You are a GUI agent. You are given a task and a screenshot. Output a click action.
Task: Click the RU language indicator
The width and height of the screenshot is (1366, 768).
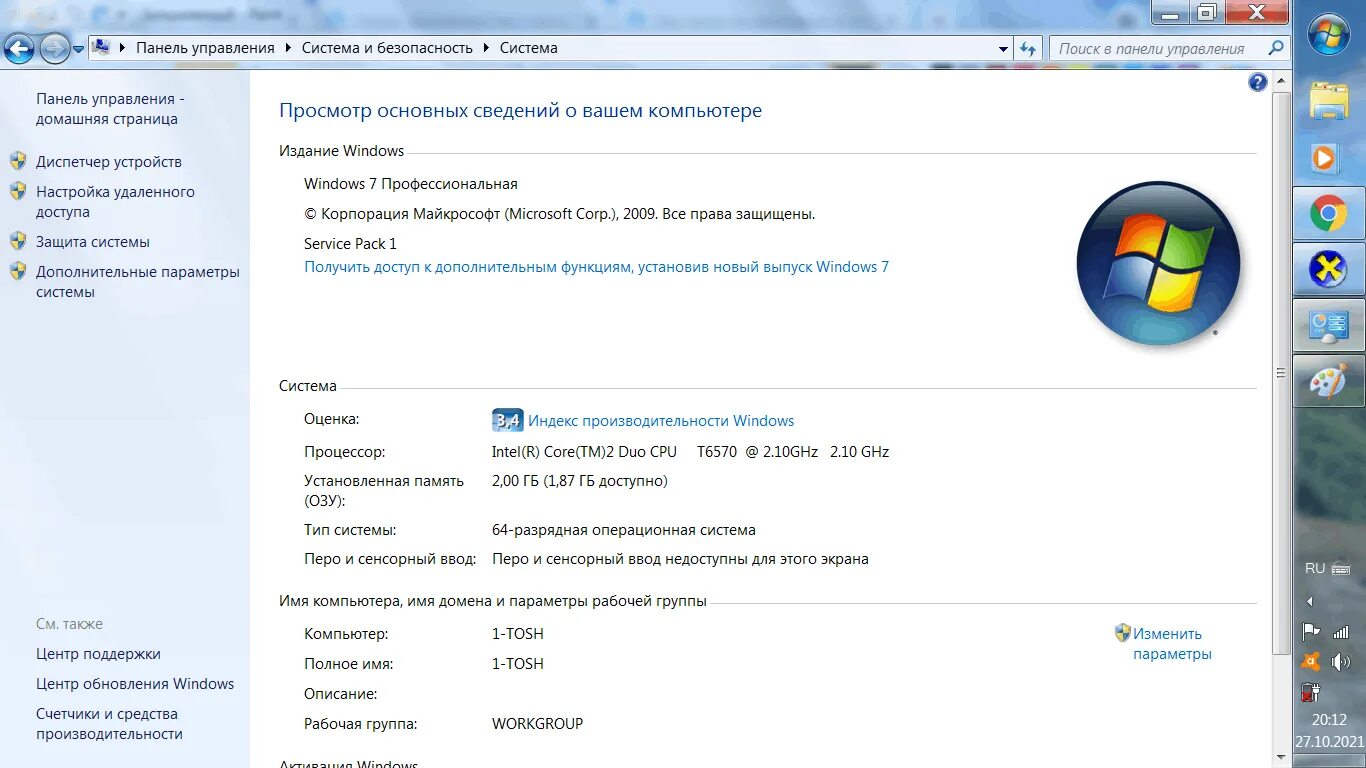click(x=1315, y=568)
